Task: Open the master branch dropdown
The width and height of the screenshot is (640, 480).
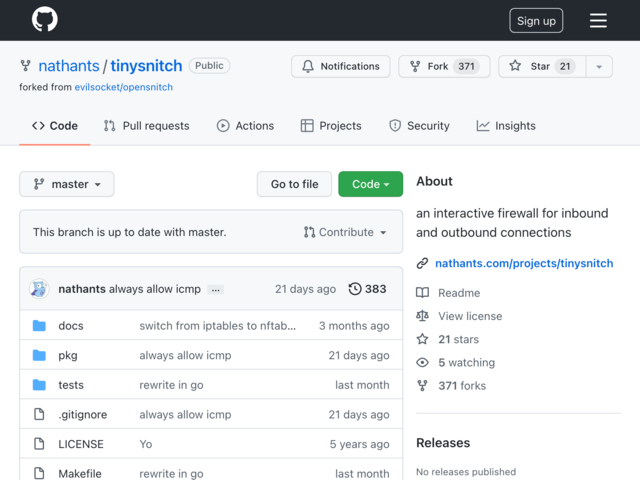Action: [67, 184]
